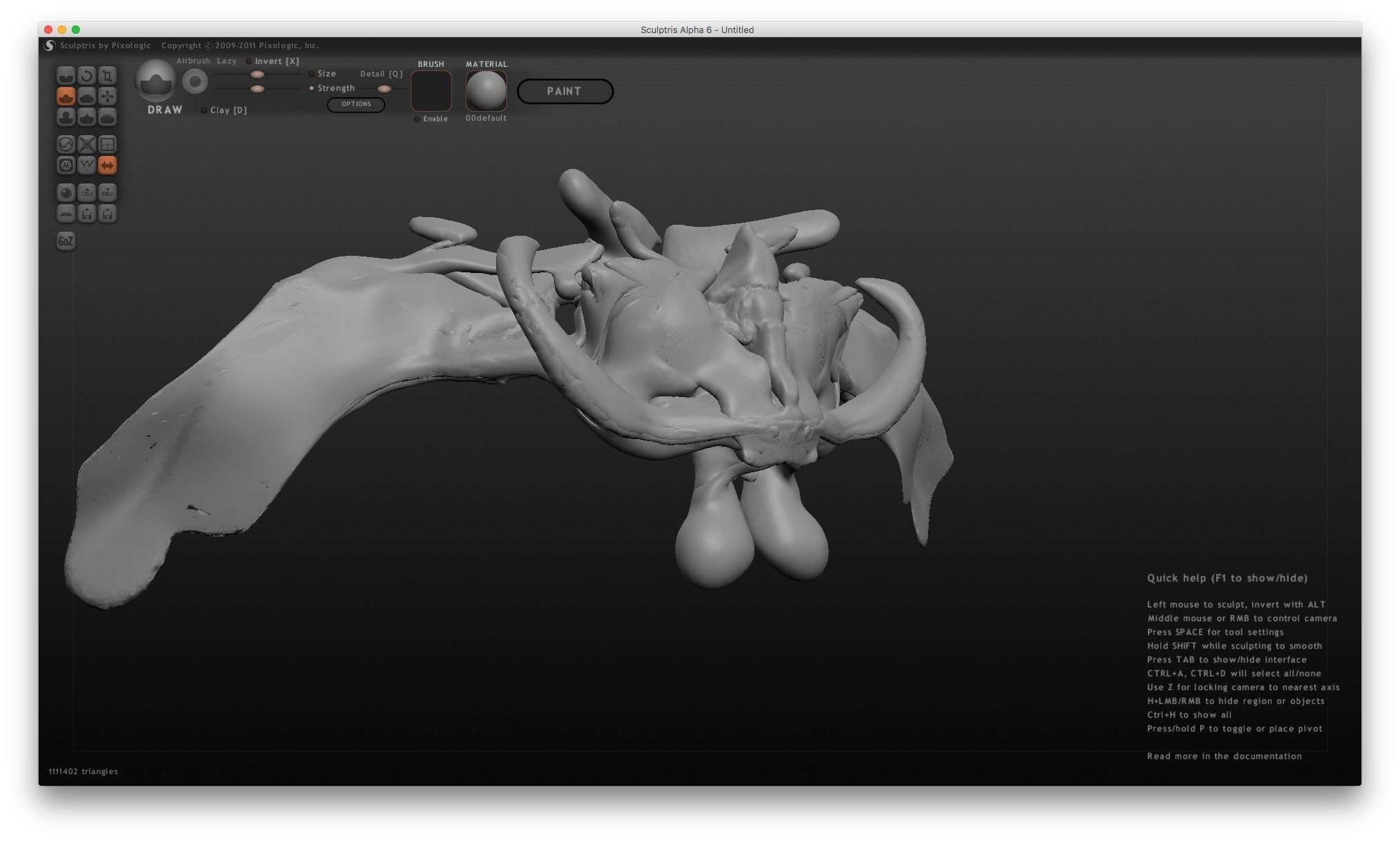Toggle the Airbrush option

193,61
